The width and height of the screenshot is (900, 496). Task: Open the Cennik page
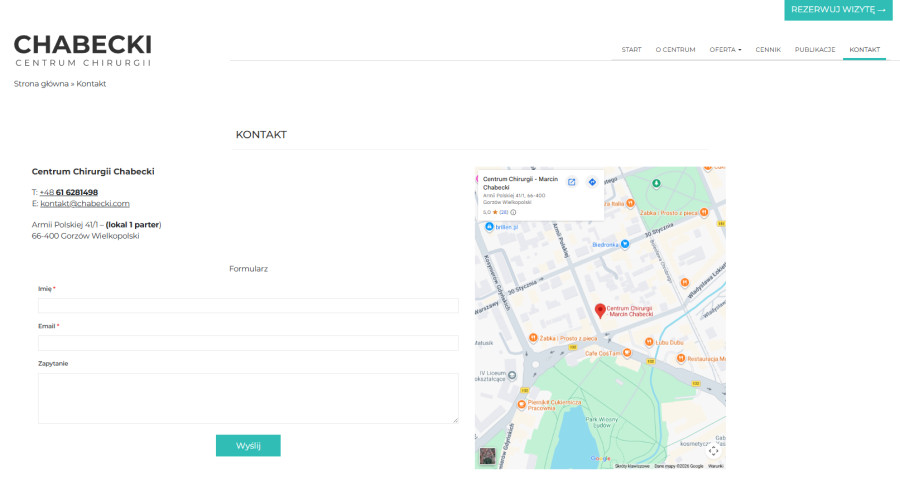(x=768, y=49)
